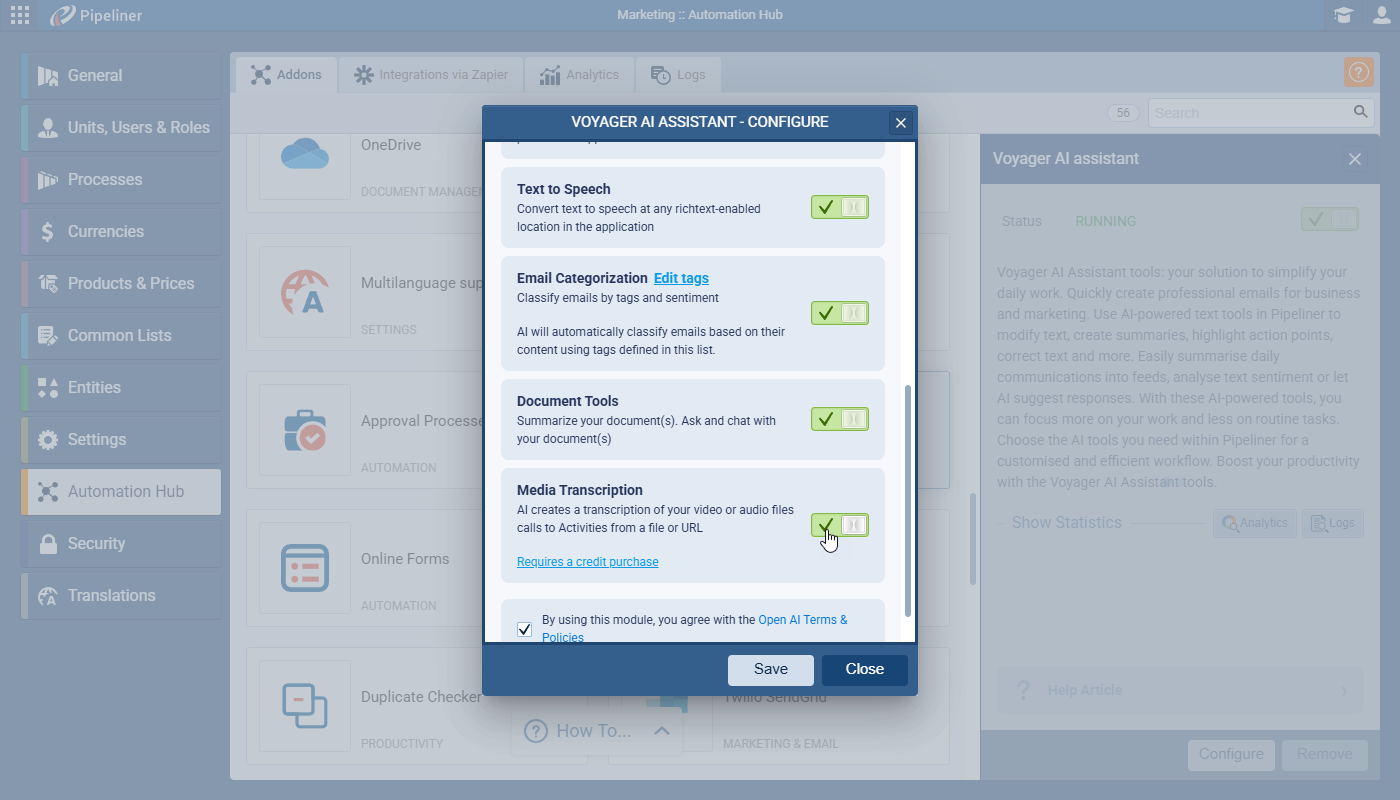Uncheck the Open AI terms agreement checkbox
This screenshot has height=800, width=1400.
pyautogui.click(x=525, y=629)
